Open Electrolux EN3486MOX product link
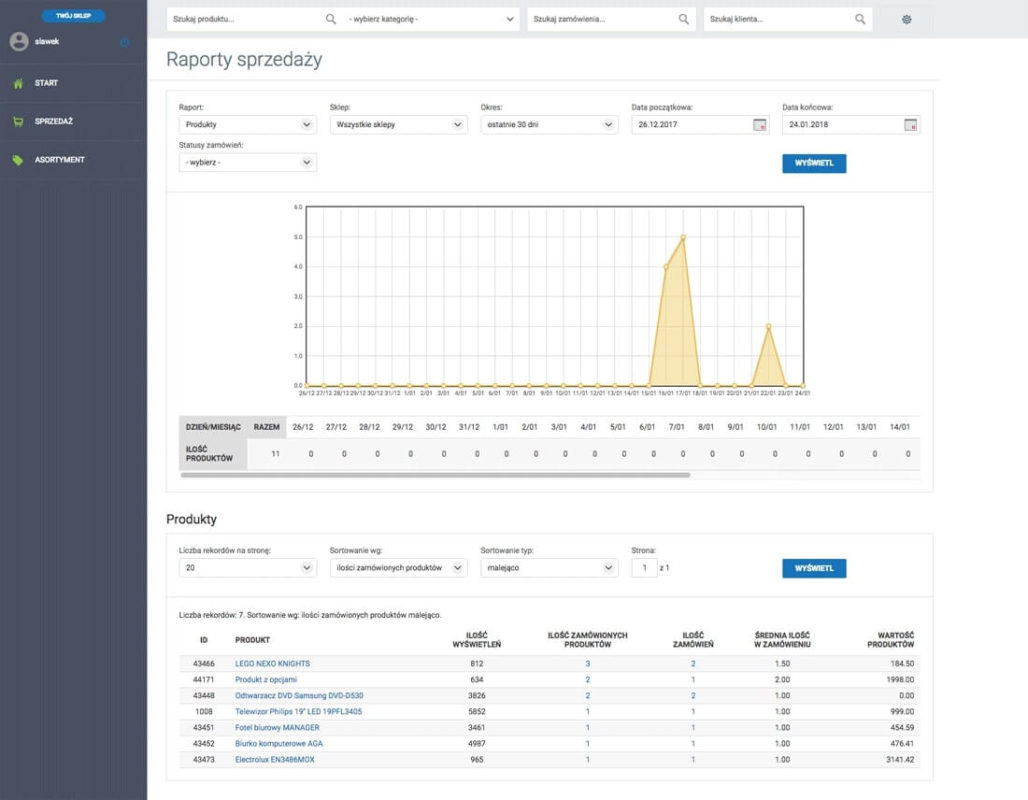The image size is (1028, 800). [275, 759]
